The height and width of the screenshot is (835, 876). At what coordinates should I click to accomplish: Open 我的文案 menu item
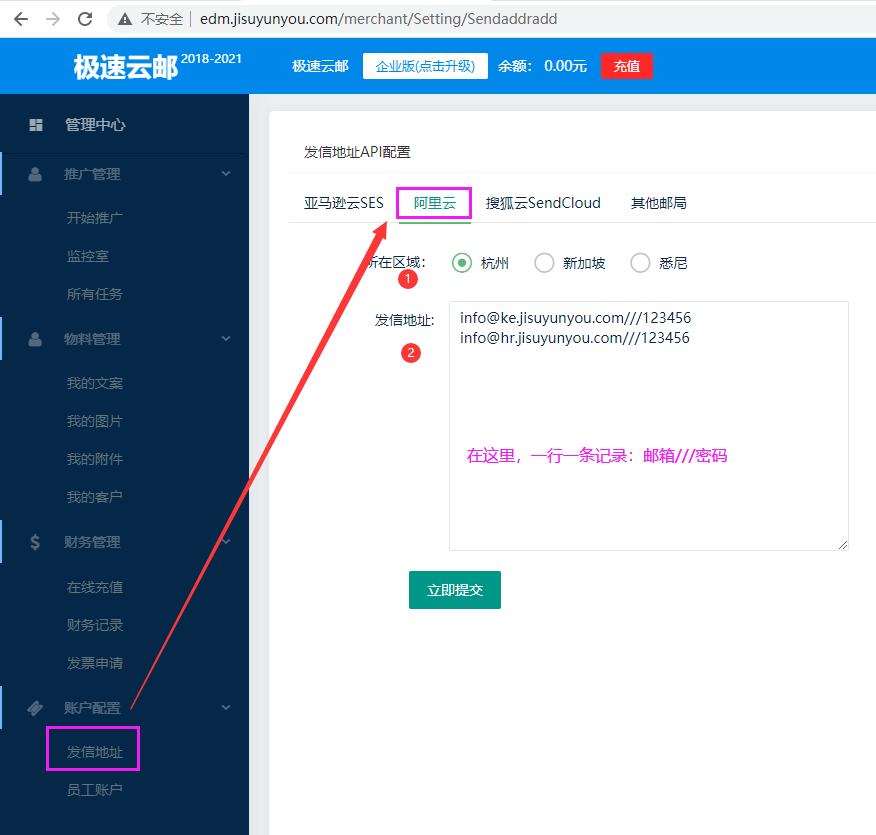click(95, 383)
